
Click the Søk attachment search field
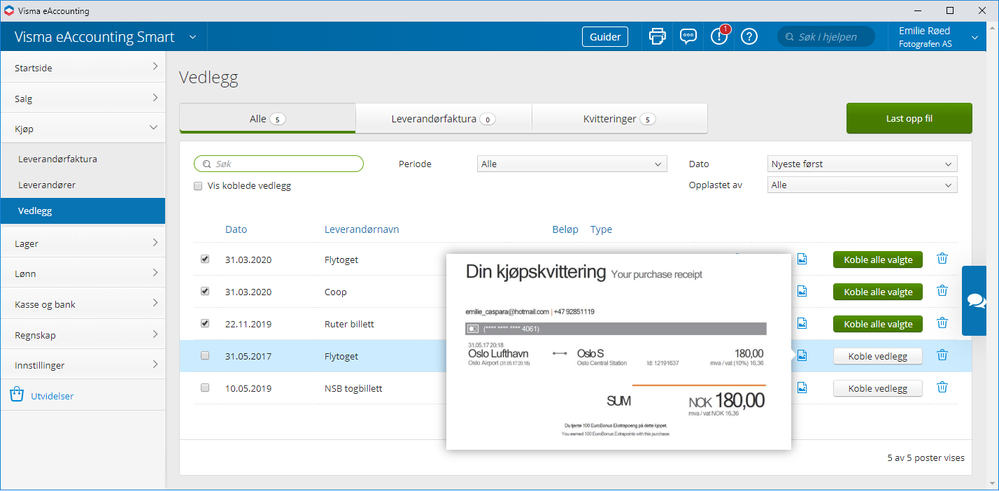coord(278,164)
